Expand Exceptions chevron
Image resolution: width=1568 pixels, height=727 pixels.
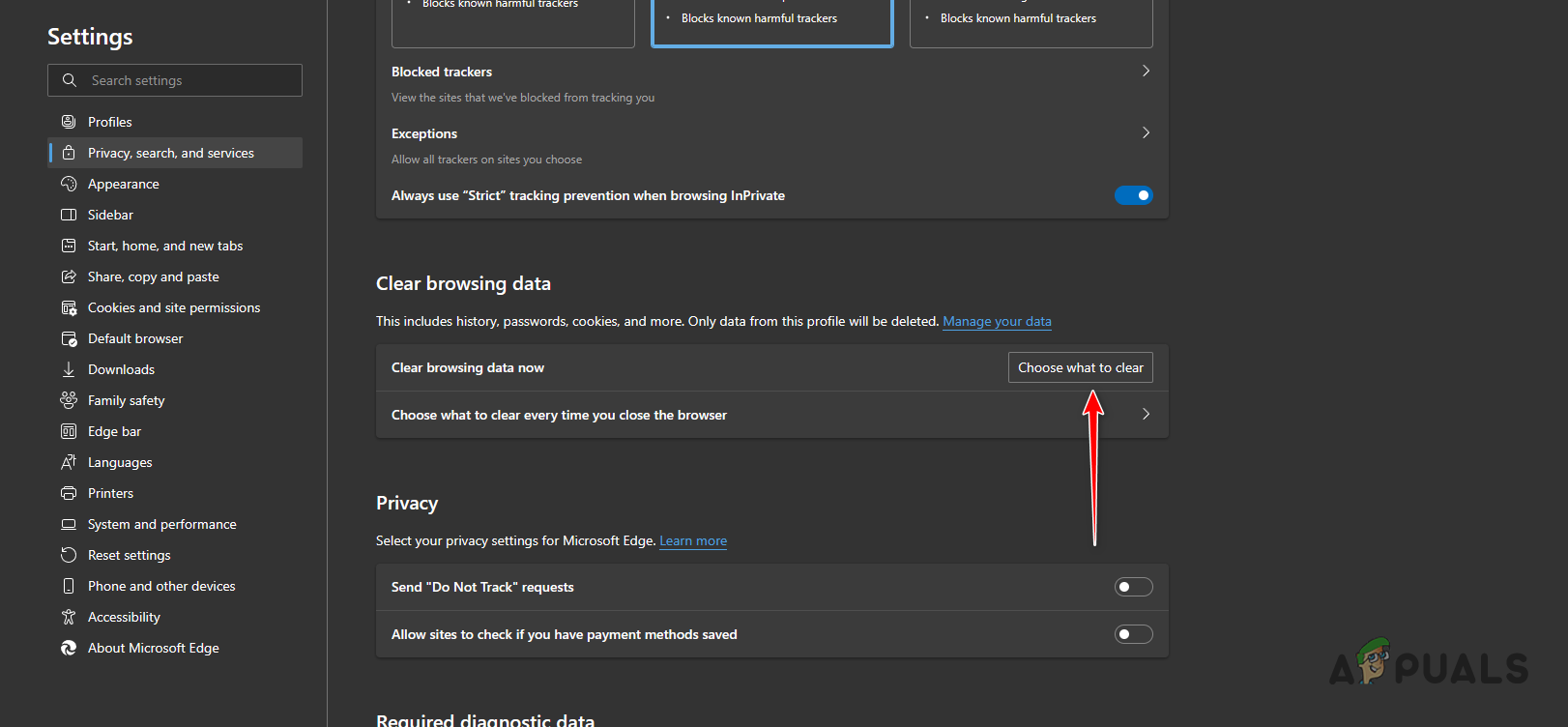coord(1146,132)
